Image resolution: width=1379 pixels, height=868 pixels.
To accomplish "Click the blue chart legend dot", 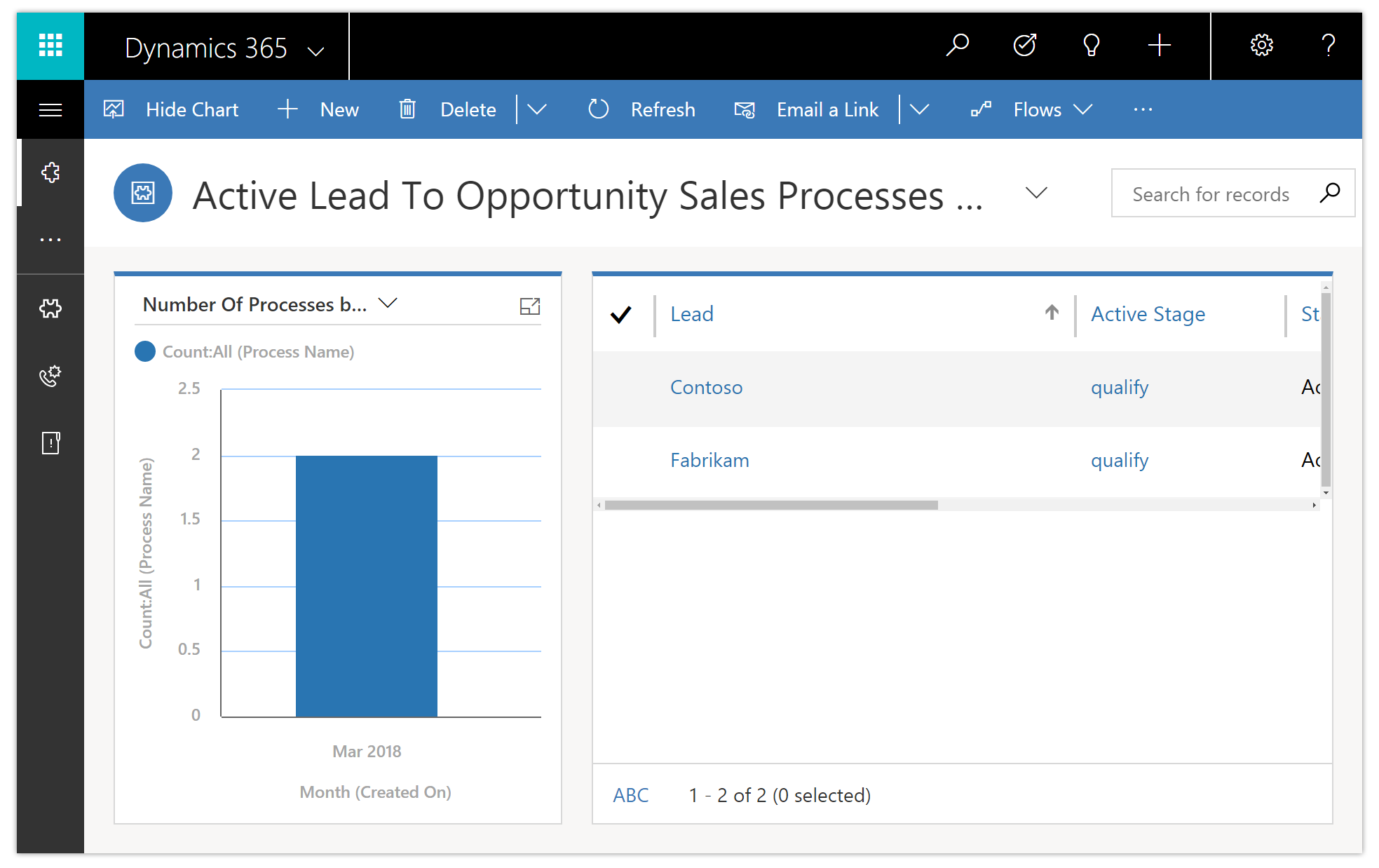I will point(145,351).
